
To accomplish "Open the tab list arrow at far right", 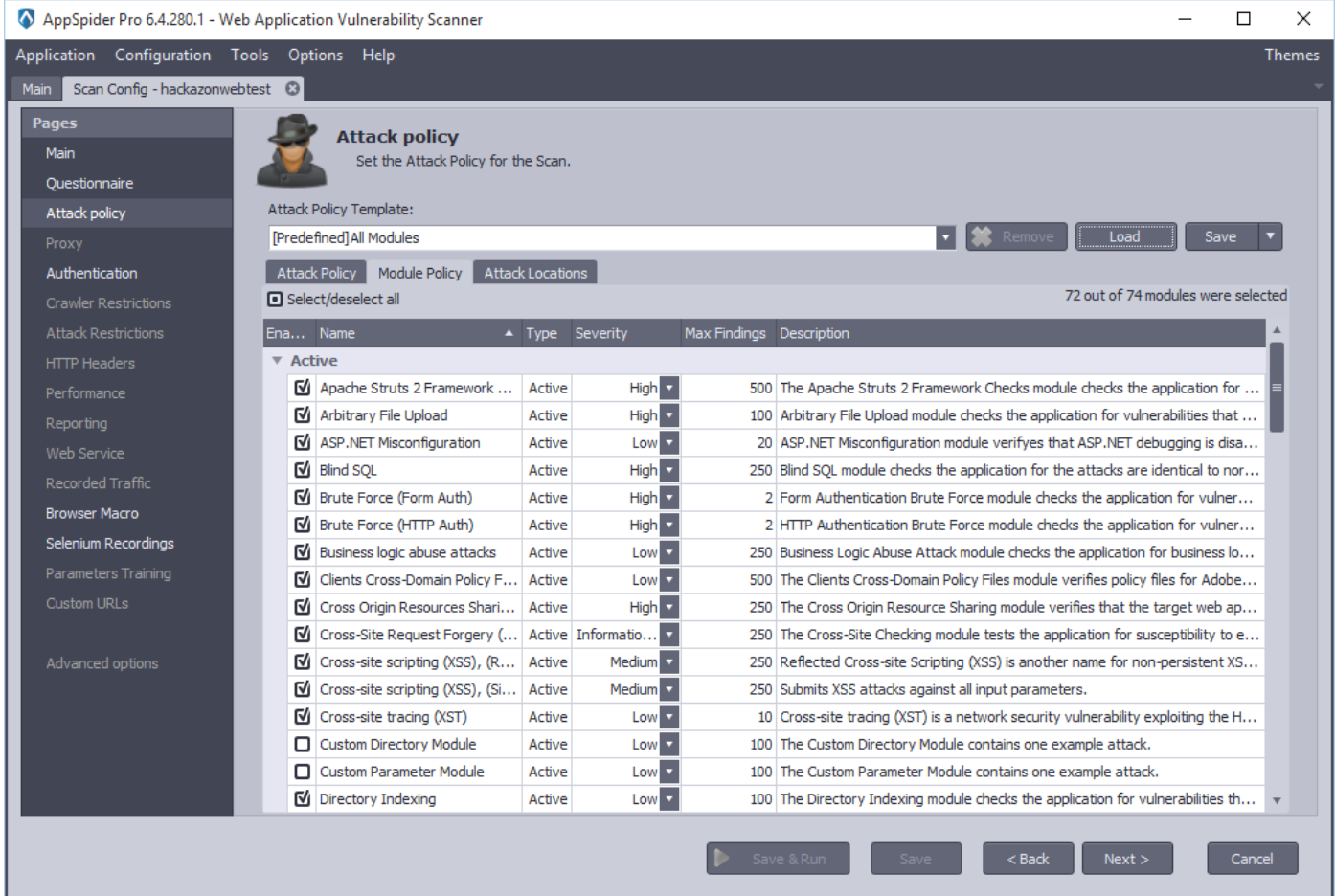I will click(x=1318, y=86).
